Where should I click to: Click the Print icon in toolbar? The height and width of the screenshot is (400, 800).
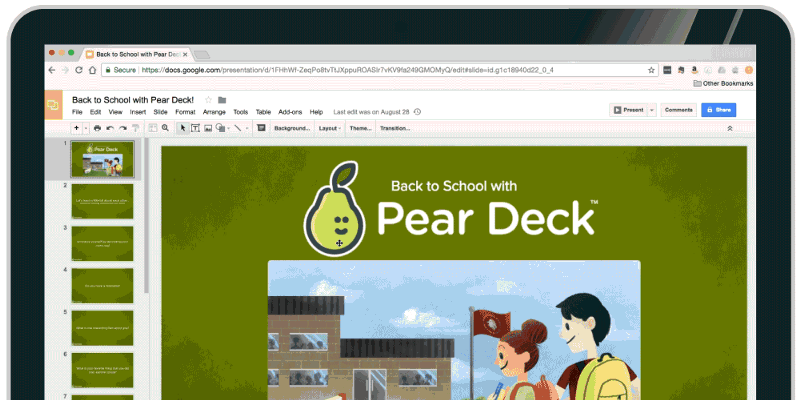tap(97, 129)
